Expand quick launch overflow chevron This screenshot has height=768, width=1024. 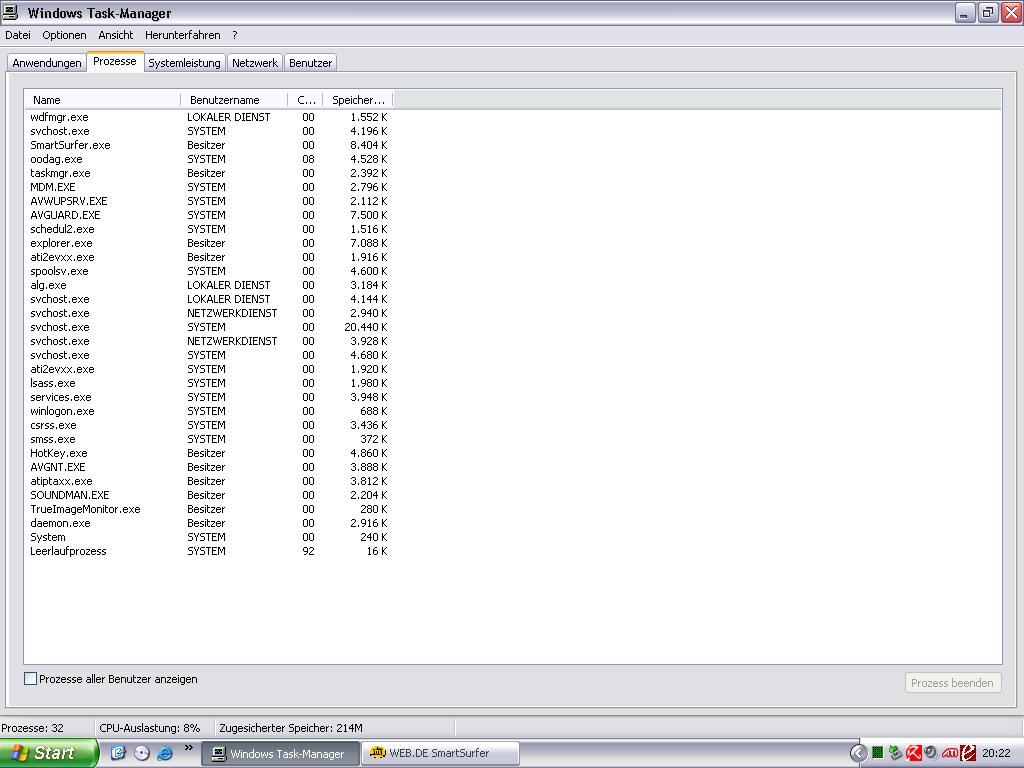(189, 748)
